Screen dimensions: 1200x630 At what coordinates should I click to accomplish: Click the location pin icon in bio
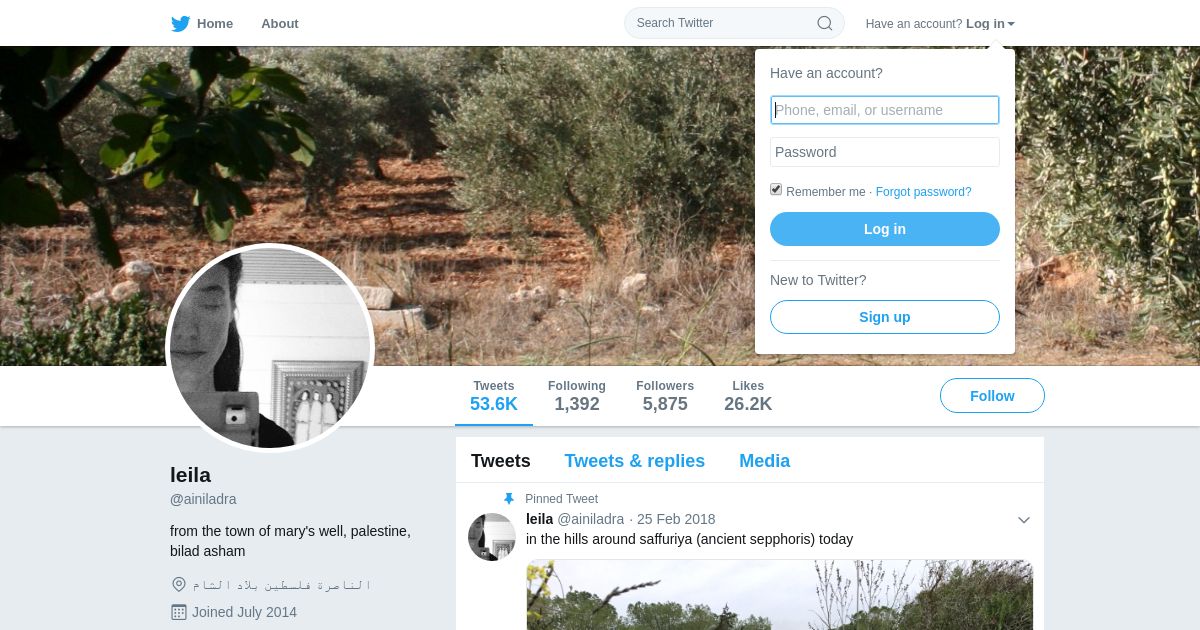pos(179,584)
